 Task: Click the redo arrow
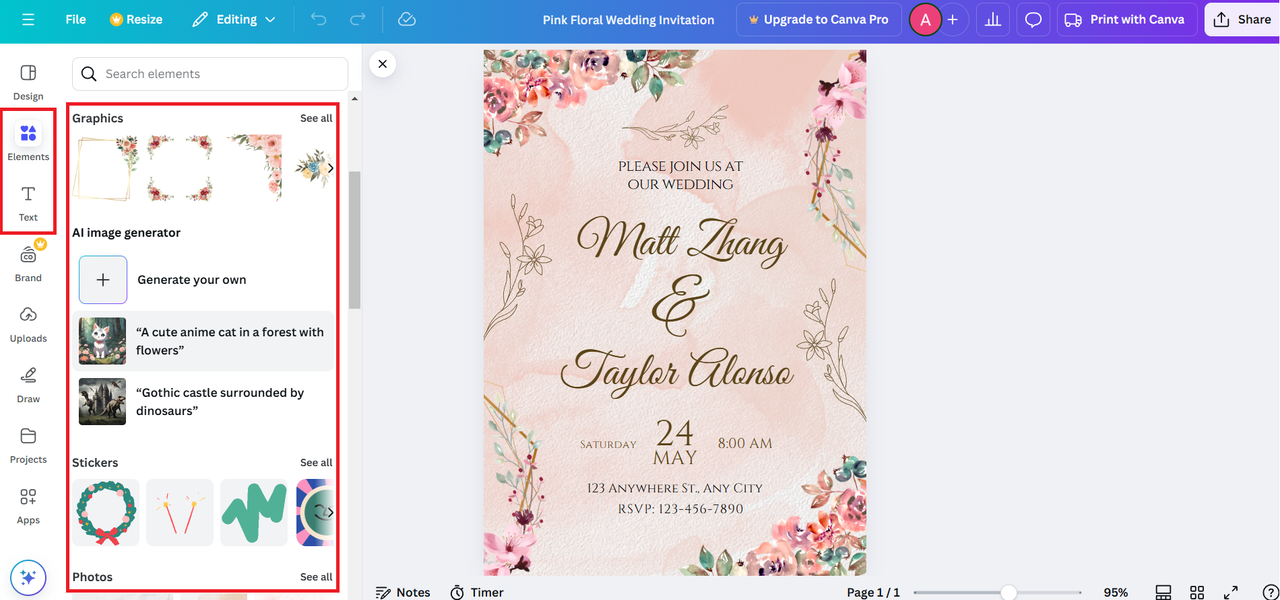click(x=357, y=19)
